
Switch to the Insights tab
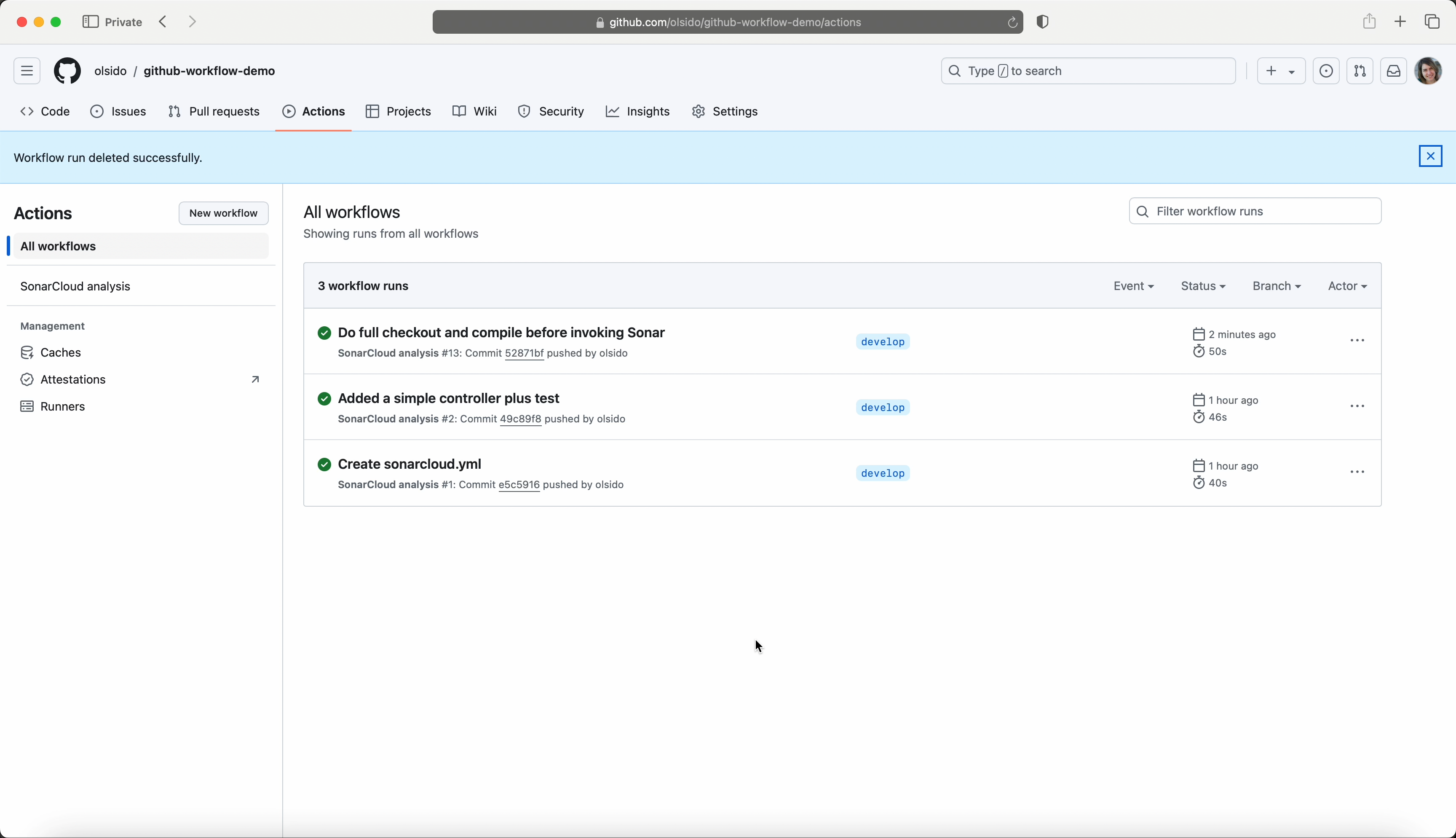pos(638,112)
